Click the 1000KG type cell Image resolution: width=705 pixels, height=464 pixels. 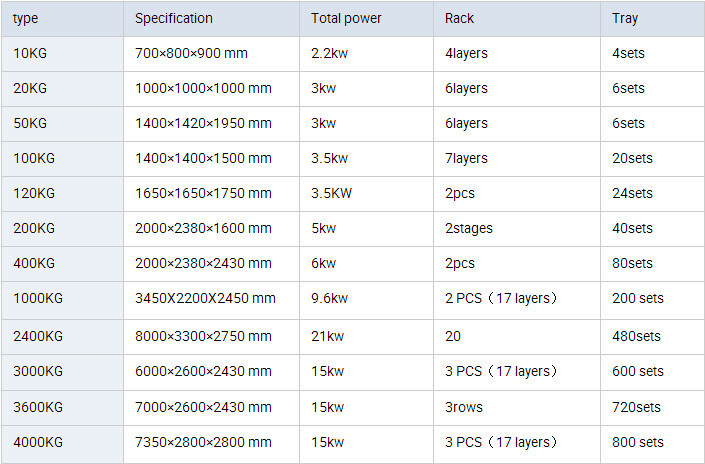pyautogui.click(x=38, y=298)
